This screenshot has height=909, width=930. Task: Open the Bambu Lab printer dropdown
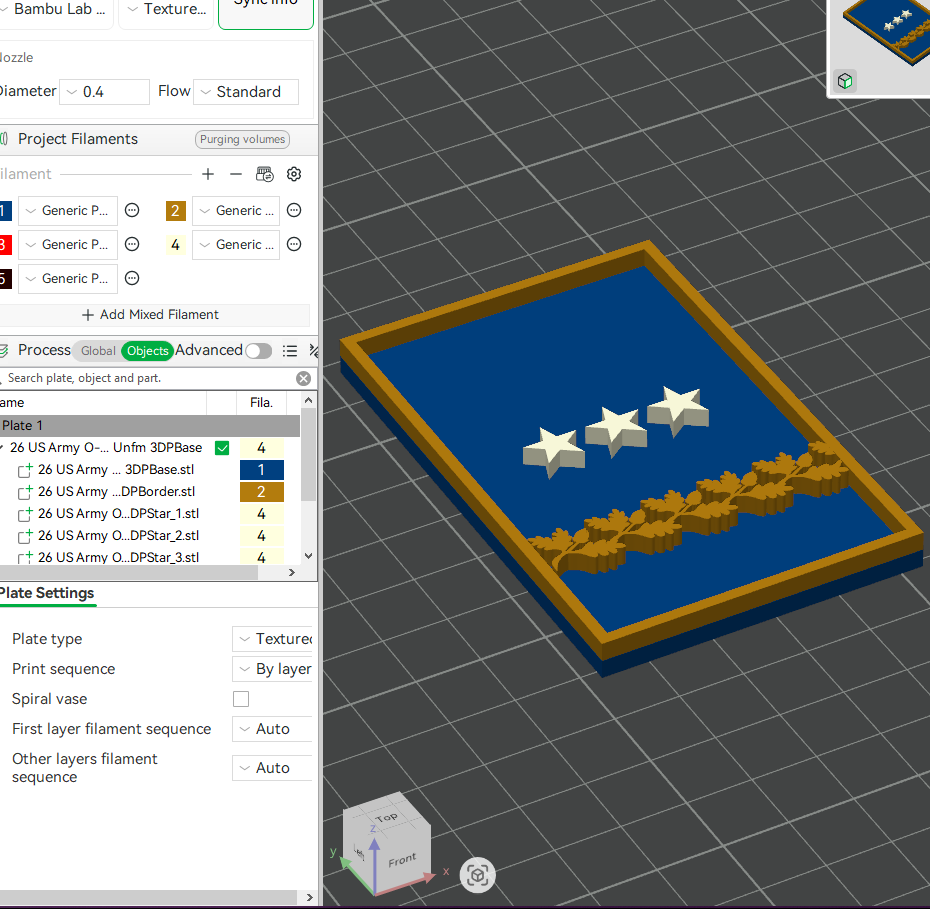pyautogui.click(x=56, y=10)
